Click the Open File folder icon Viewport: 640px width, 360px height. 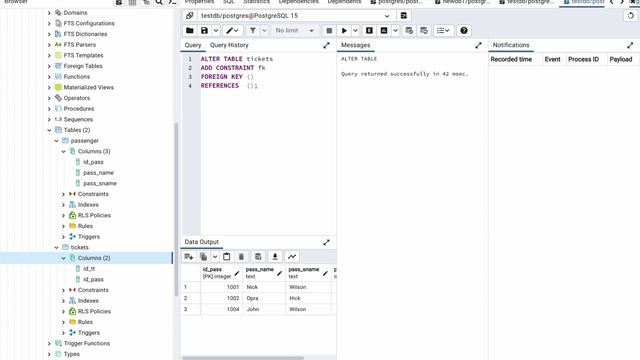coord(190,31)
